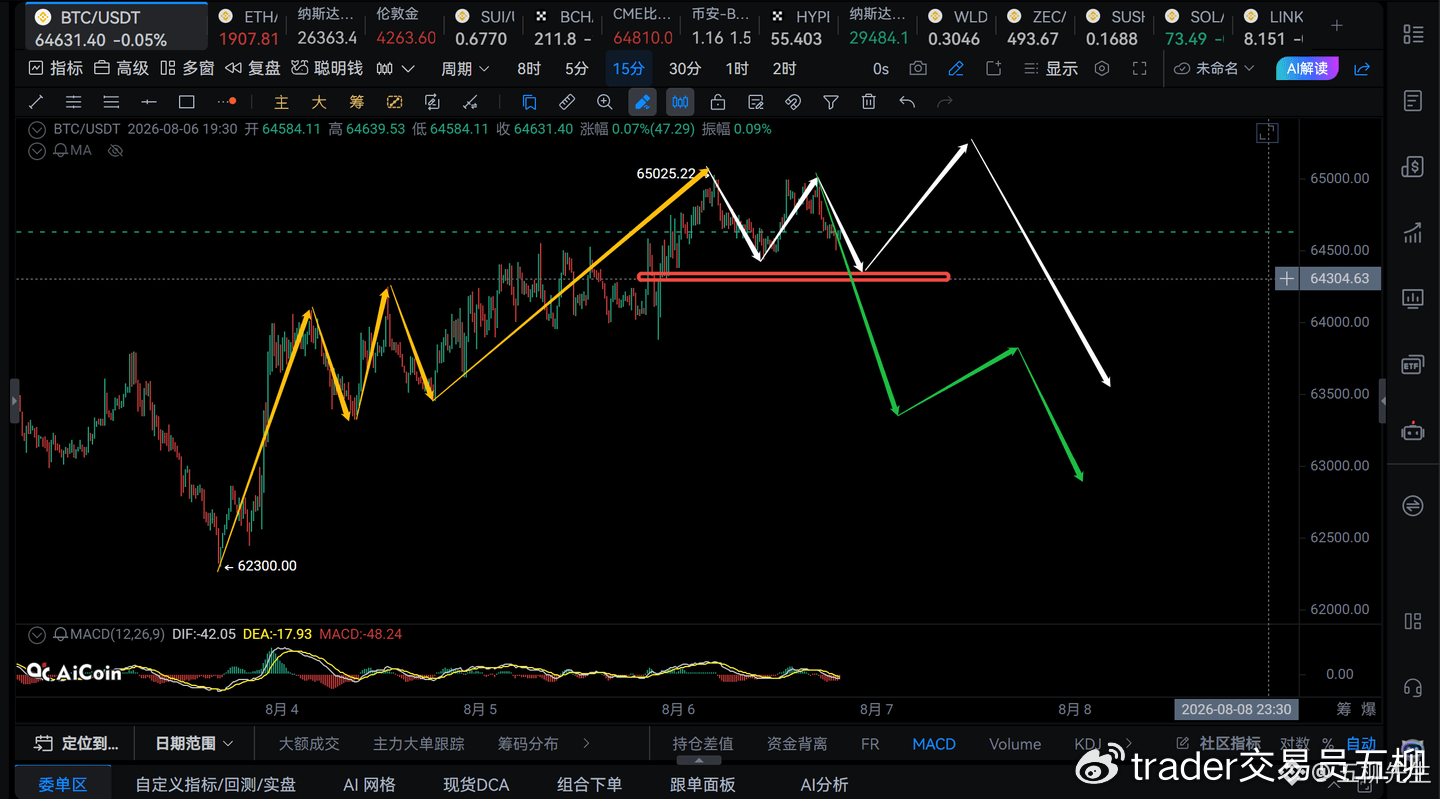This screenshot has height=799, width=1440.
Task: Select the Volume indicator option
Action: point(1015,744)
